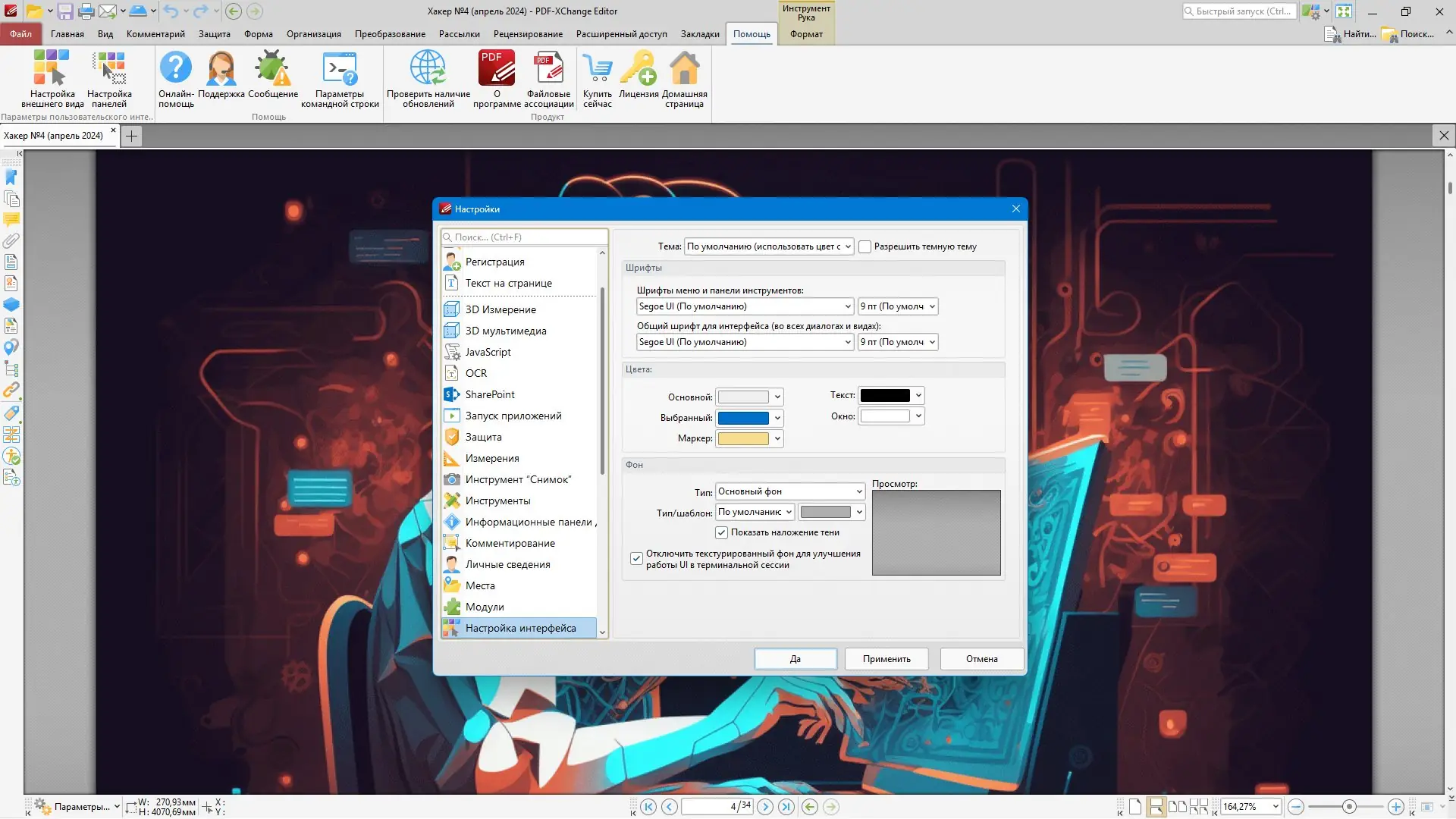Open menu font Segoe UI dropdown
The width and height of the screenshot is (1456, 819).
745,306
